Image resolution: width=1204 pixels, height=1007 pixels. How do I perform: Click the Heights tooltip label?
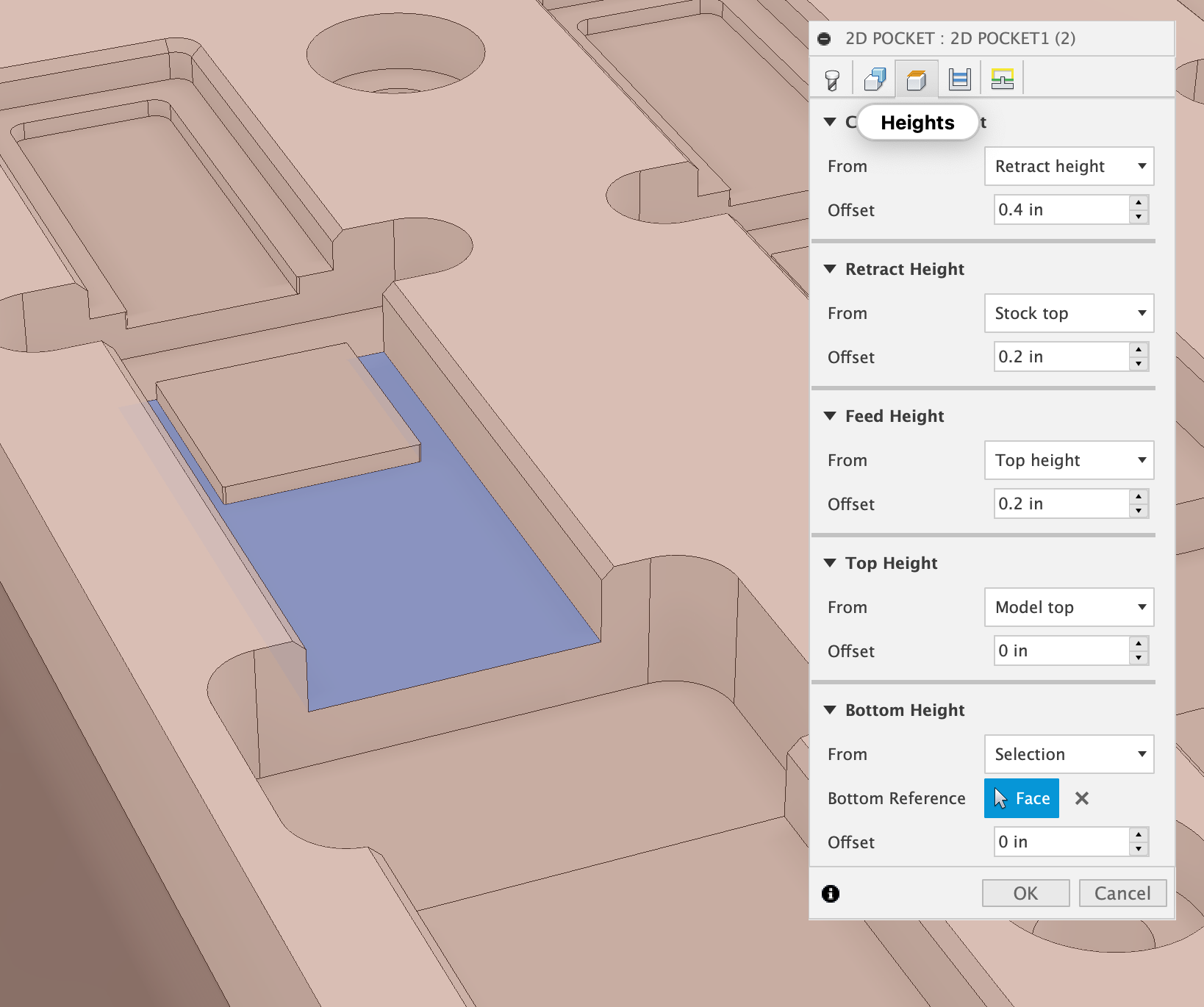917,122
